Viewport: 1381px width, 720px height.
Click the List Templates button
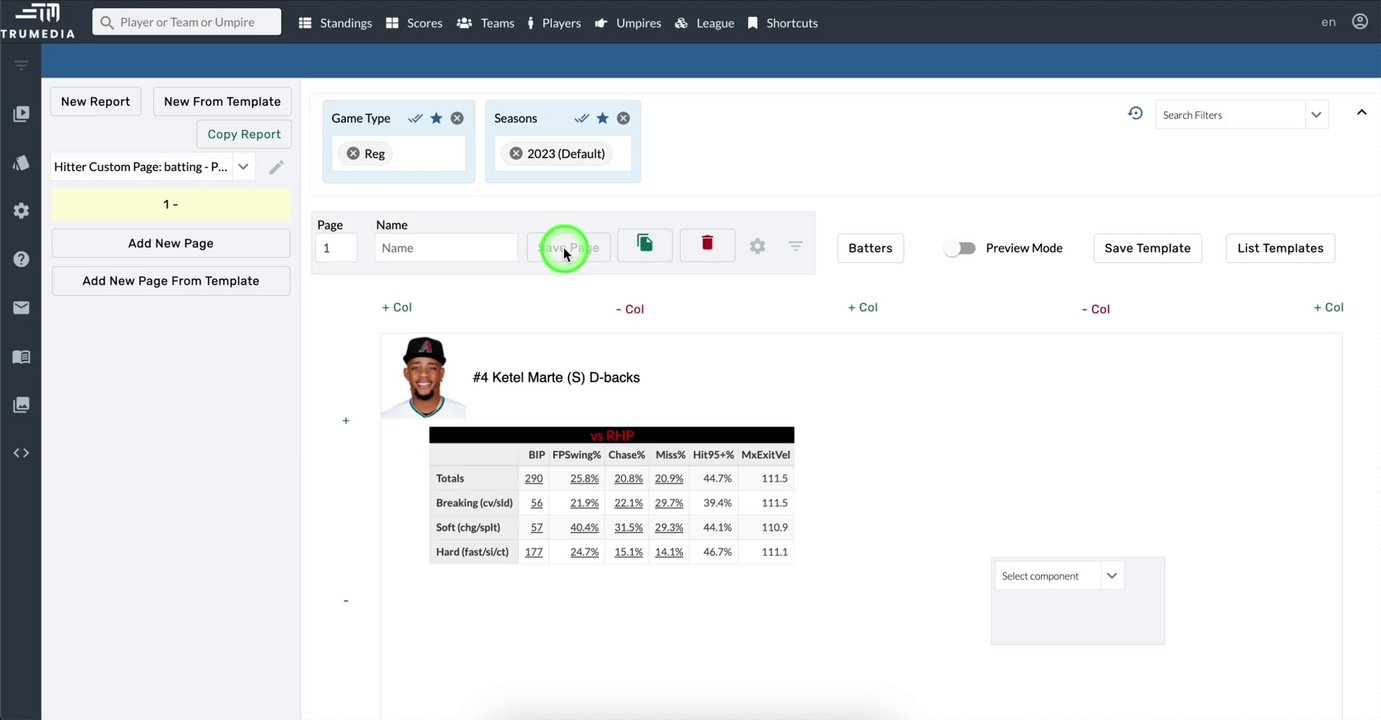1280,248
